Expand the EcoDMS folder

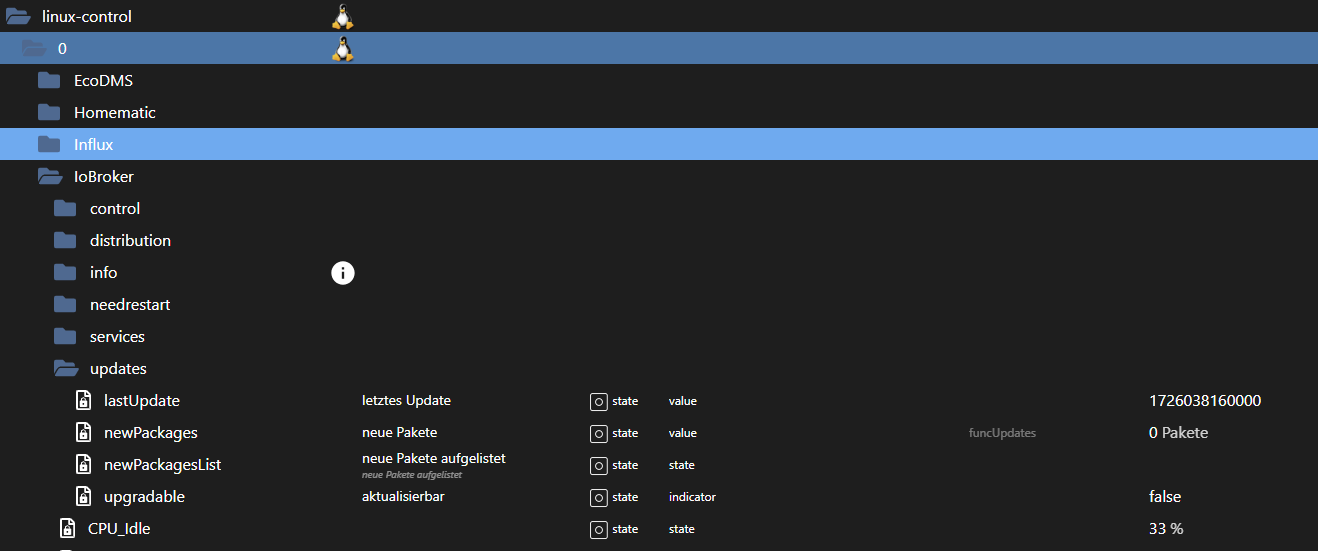[49, 81]
